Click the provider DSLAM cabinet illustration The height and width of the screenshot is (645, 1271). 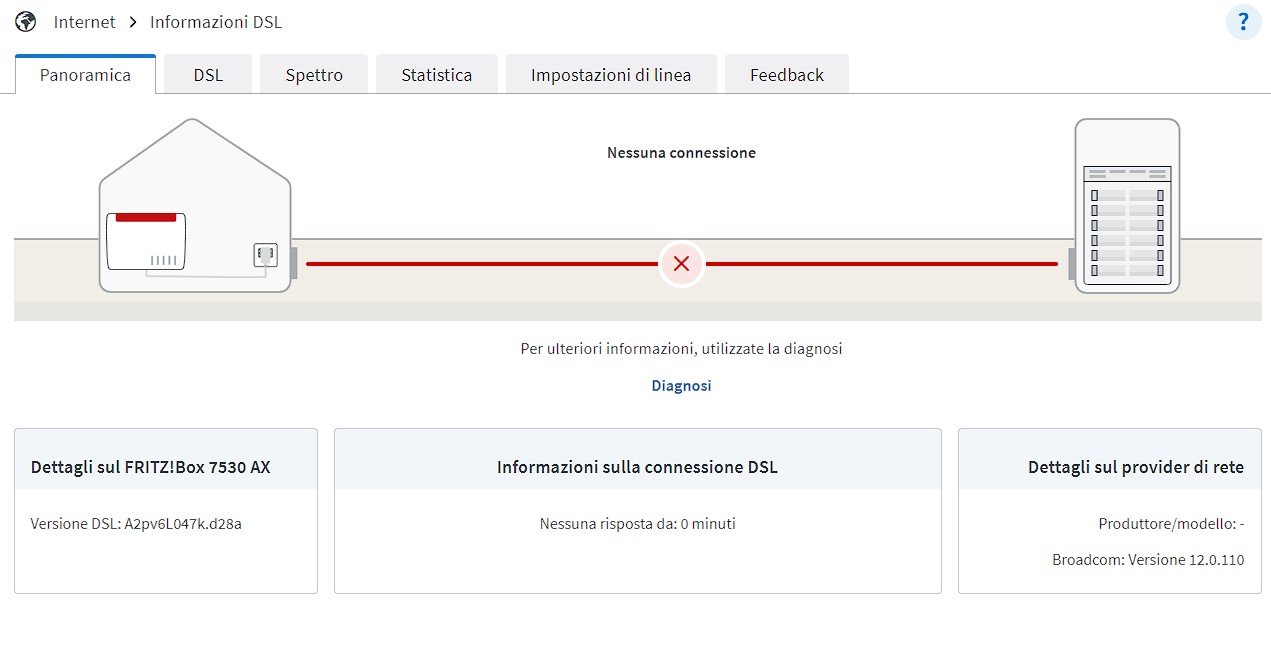tap(1127, 206)
